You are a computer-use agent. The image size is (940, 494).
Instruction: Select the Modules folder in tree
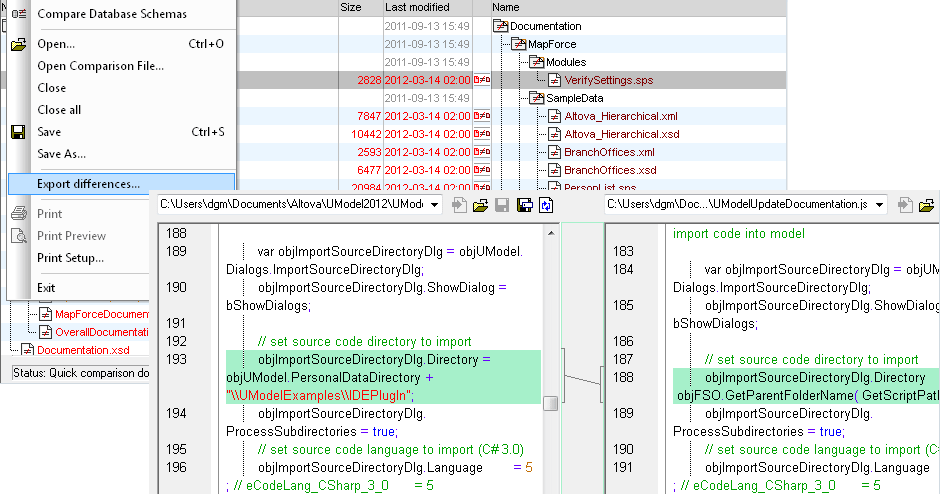pos(565,62)
